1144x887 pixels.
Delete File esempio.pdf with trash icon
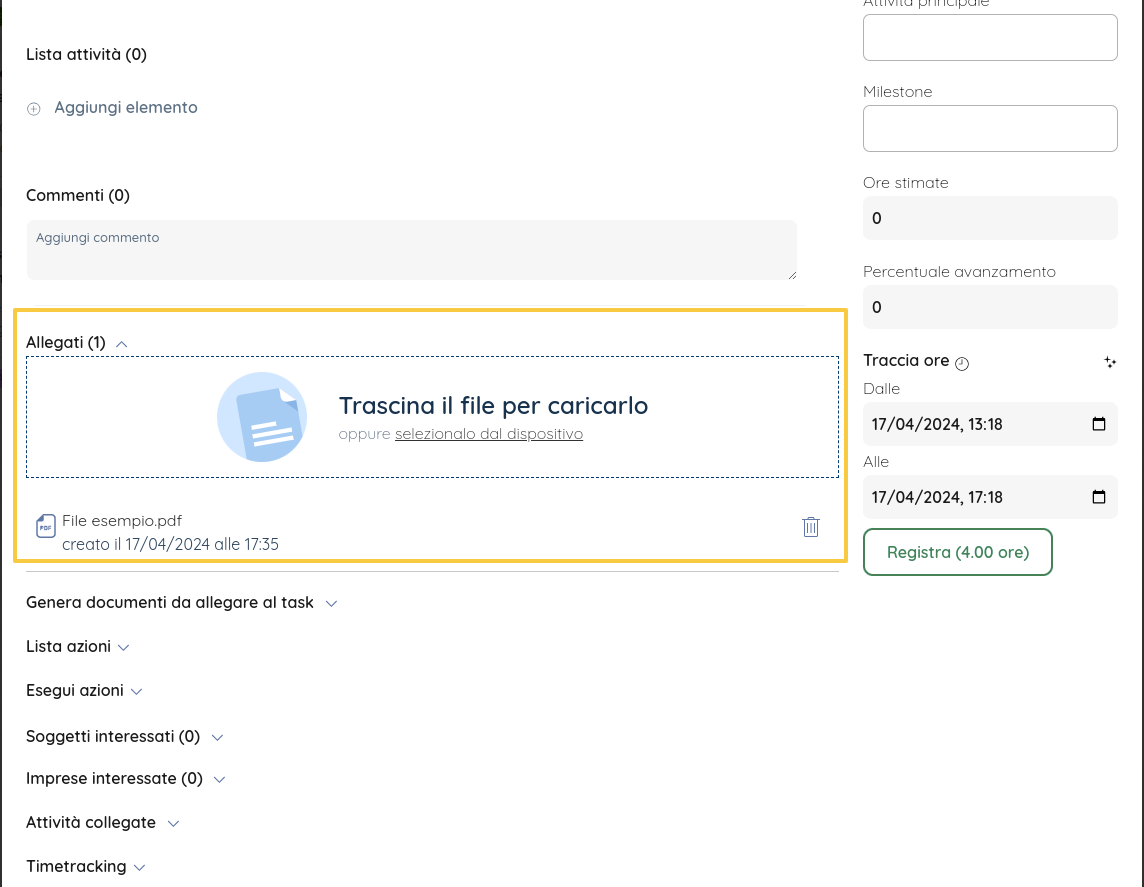811,527
